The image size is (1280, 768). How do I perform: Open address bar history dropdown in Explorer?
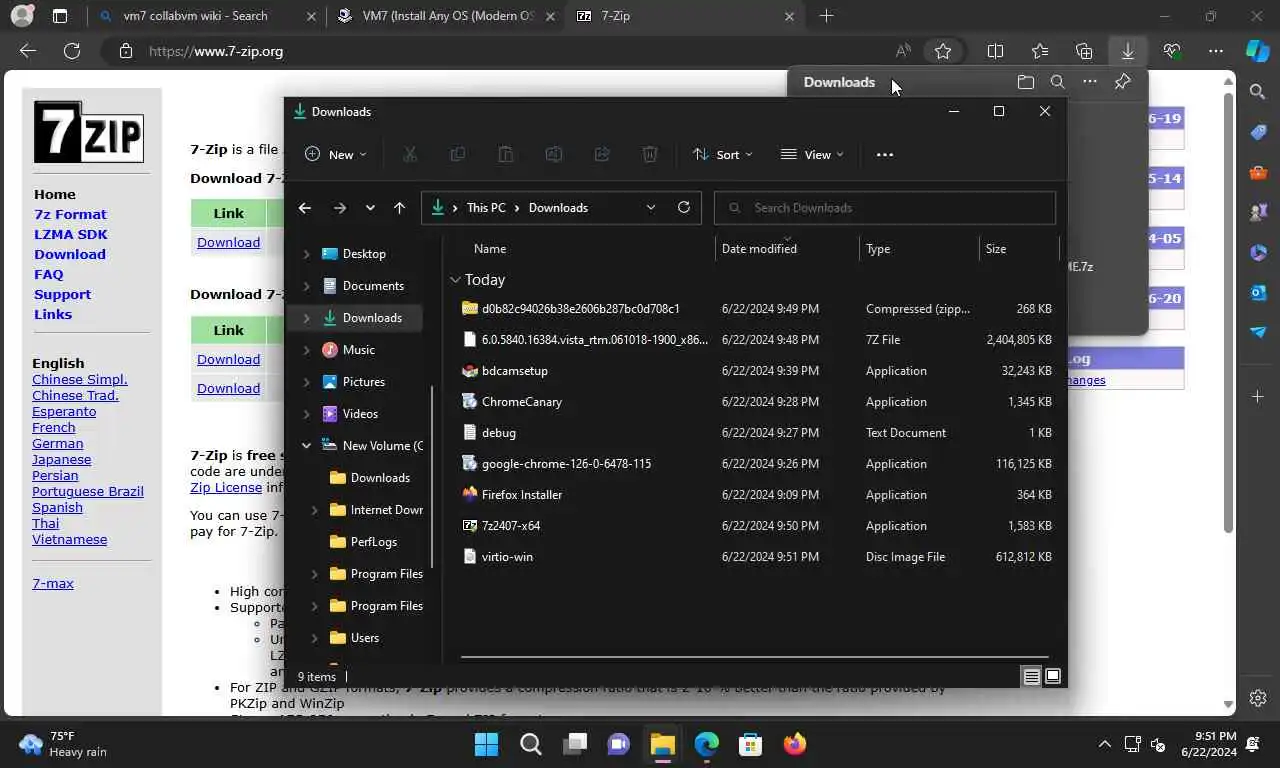tap(651, 207)
